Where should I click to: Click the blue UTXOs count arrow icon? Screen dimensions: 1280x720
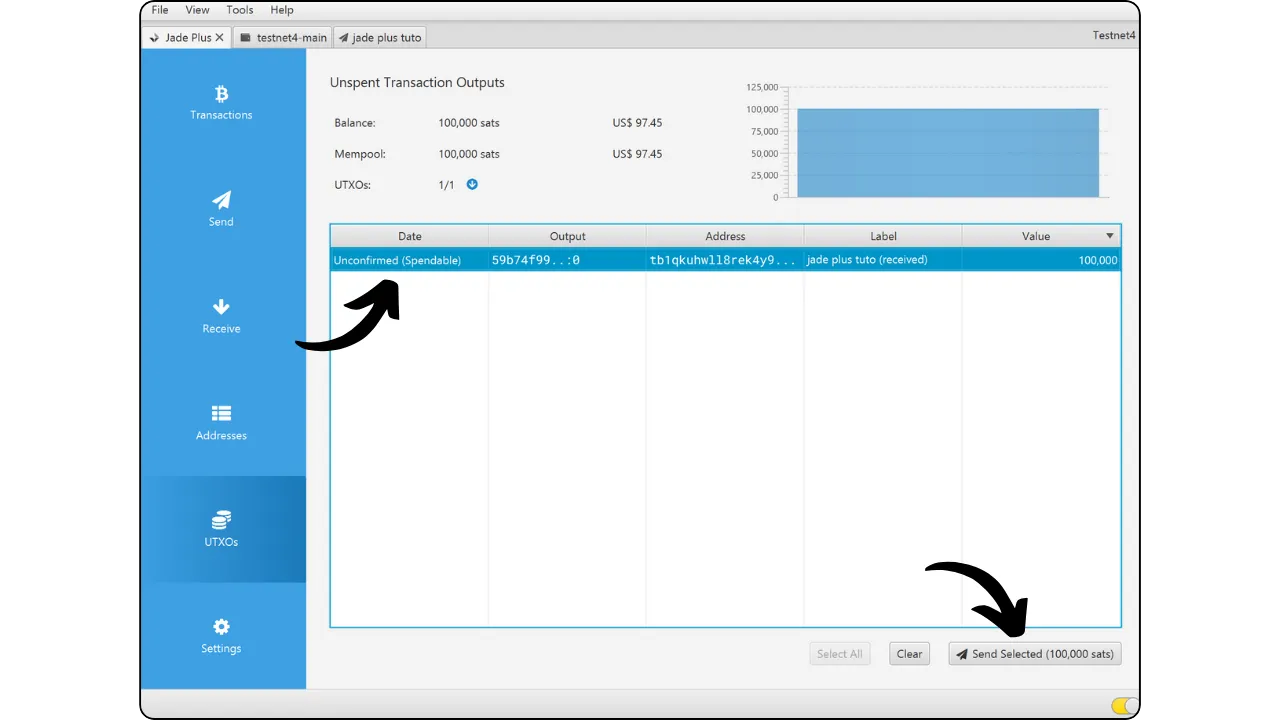[472, 185]
